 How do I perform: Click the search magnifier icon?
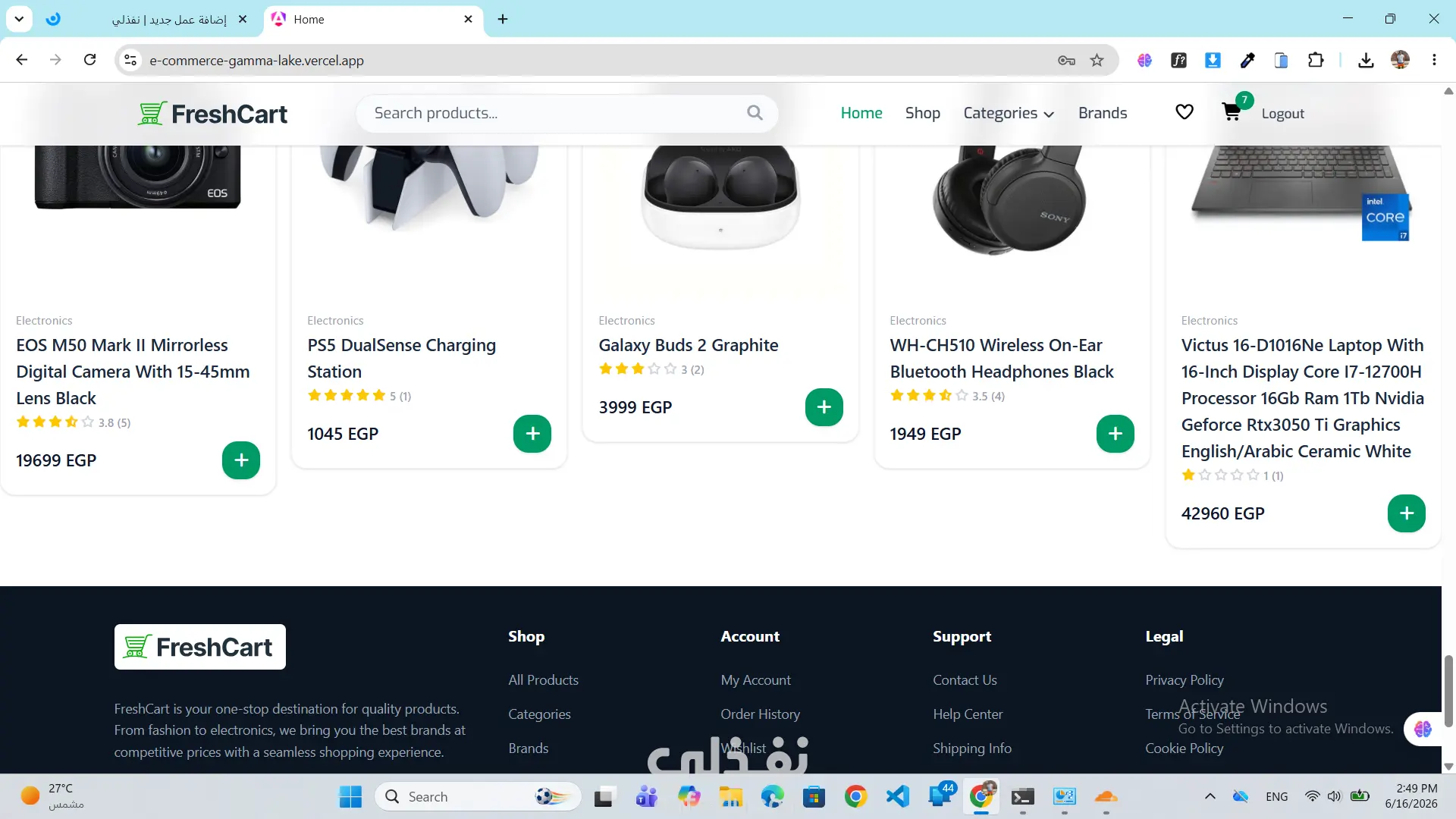pyautogui.click(x=755, y=113)
